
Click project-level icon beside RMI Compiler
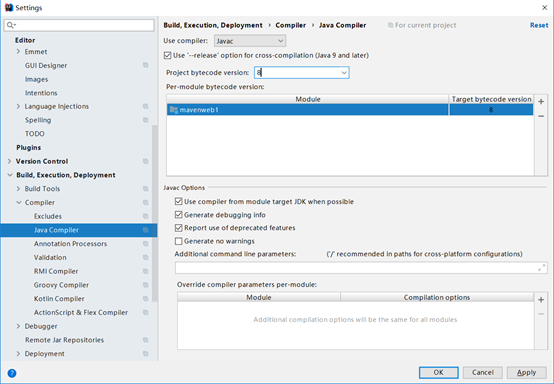click(146, 271)
